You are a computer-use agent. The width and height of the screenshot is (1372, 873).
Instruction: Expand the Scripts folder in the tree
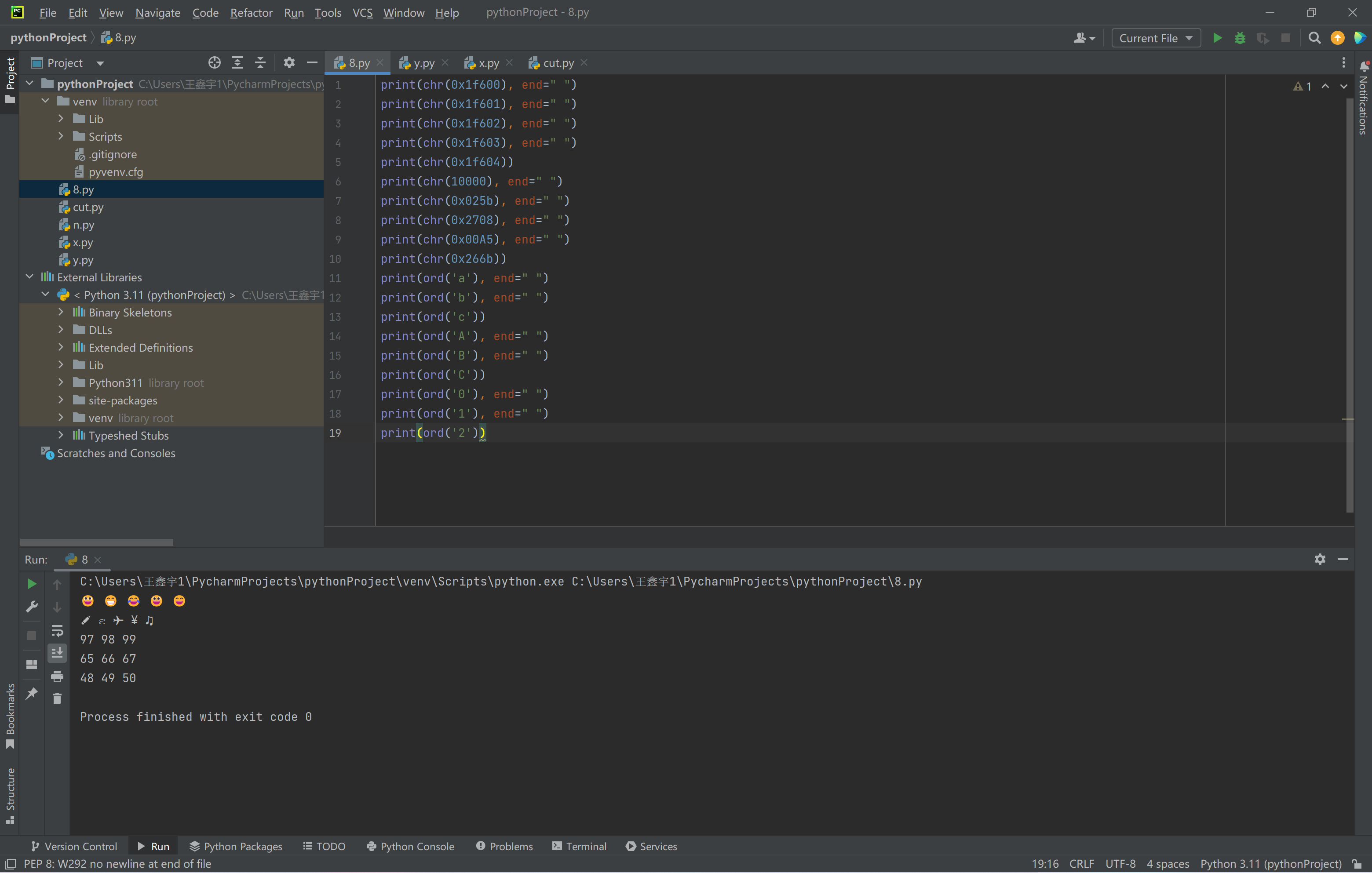61,136
